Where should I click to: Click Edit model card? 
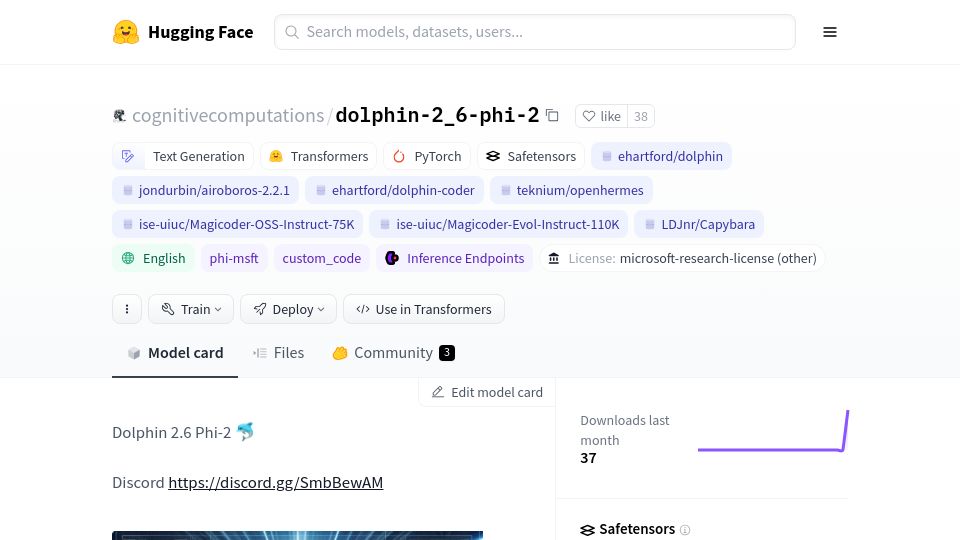pos(487,392)
